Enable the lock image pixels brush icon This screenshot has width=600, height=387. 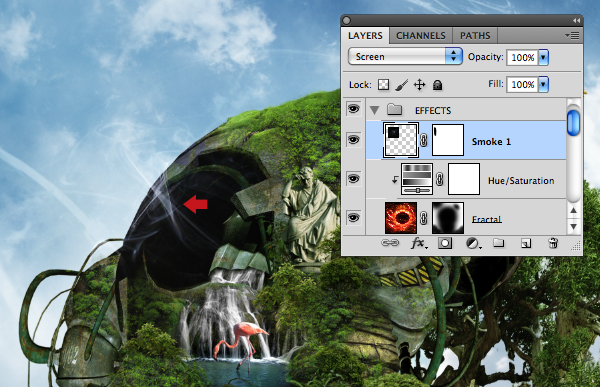coord(401,85)
